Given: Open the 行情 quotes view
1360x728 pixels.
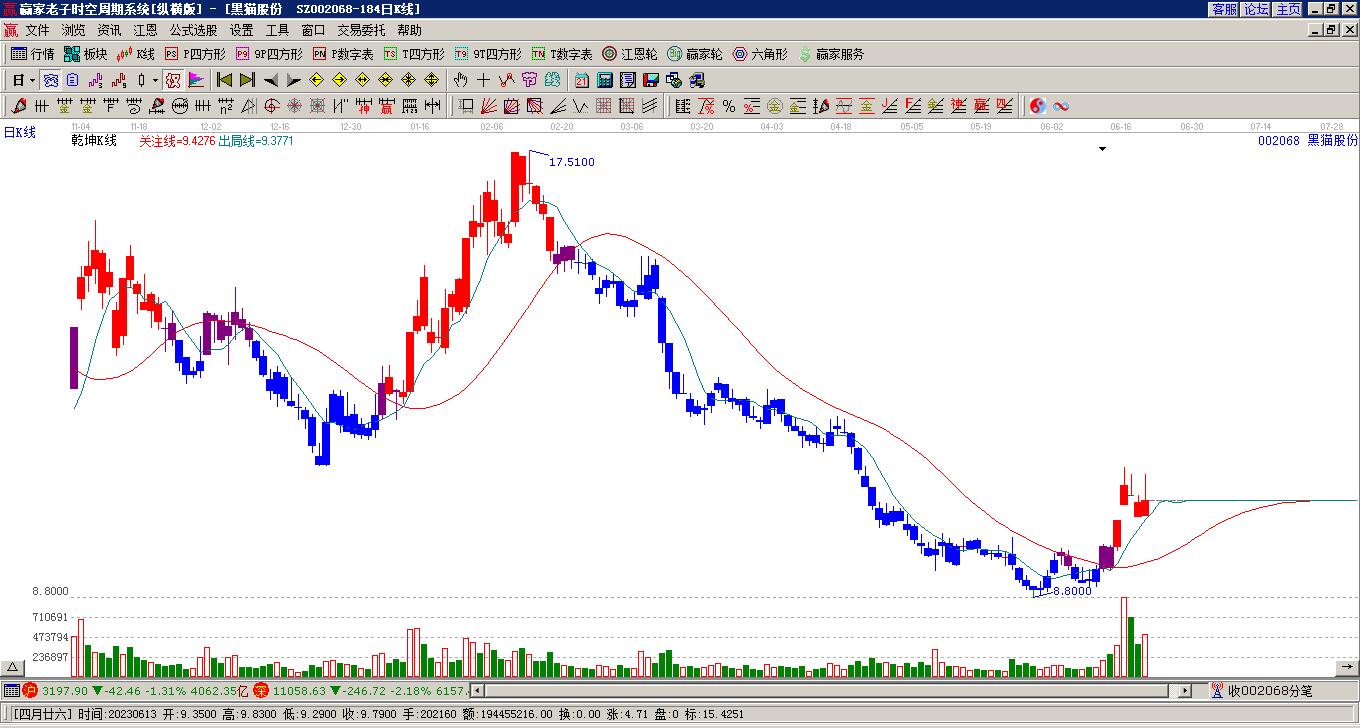Looking at the screenshot, I should point(33,54).
